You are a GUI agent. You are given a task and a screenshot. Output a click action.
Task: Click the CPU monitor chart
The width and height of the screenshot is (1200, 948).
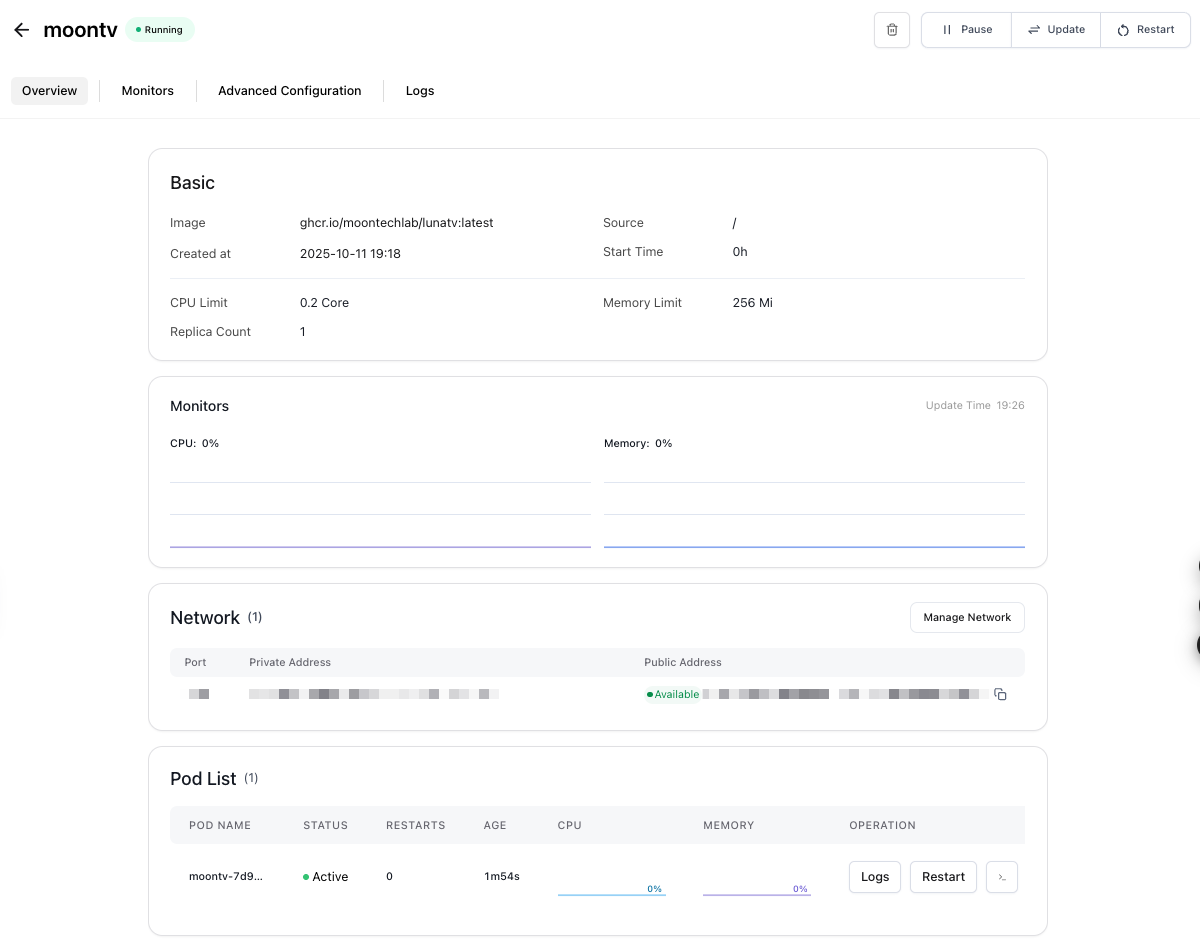(x=380, y=505)
